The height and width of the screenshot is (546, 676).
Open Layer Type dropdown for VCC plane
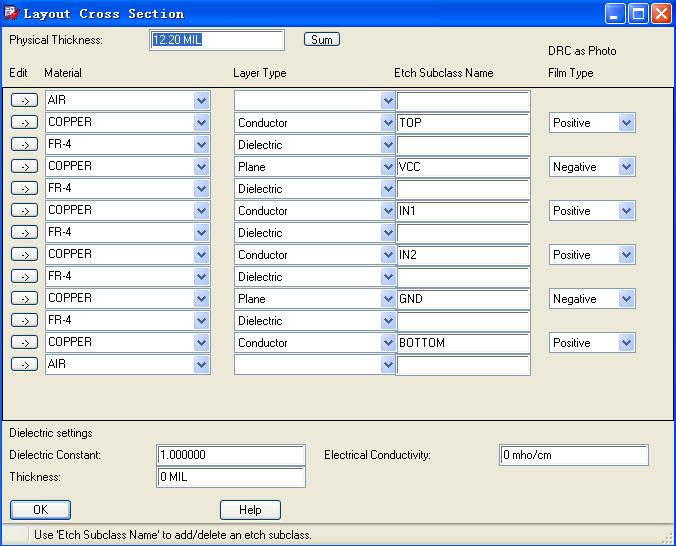coord(388,167)
